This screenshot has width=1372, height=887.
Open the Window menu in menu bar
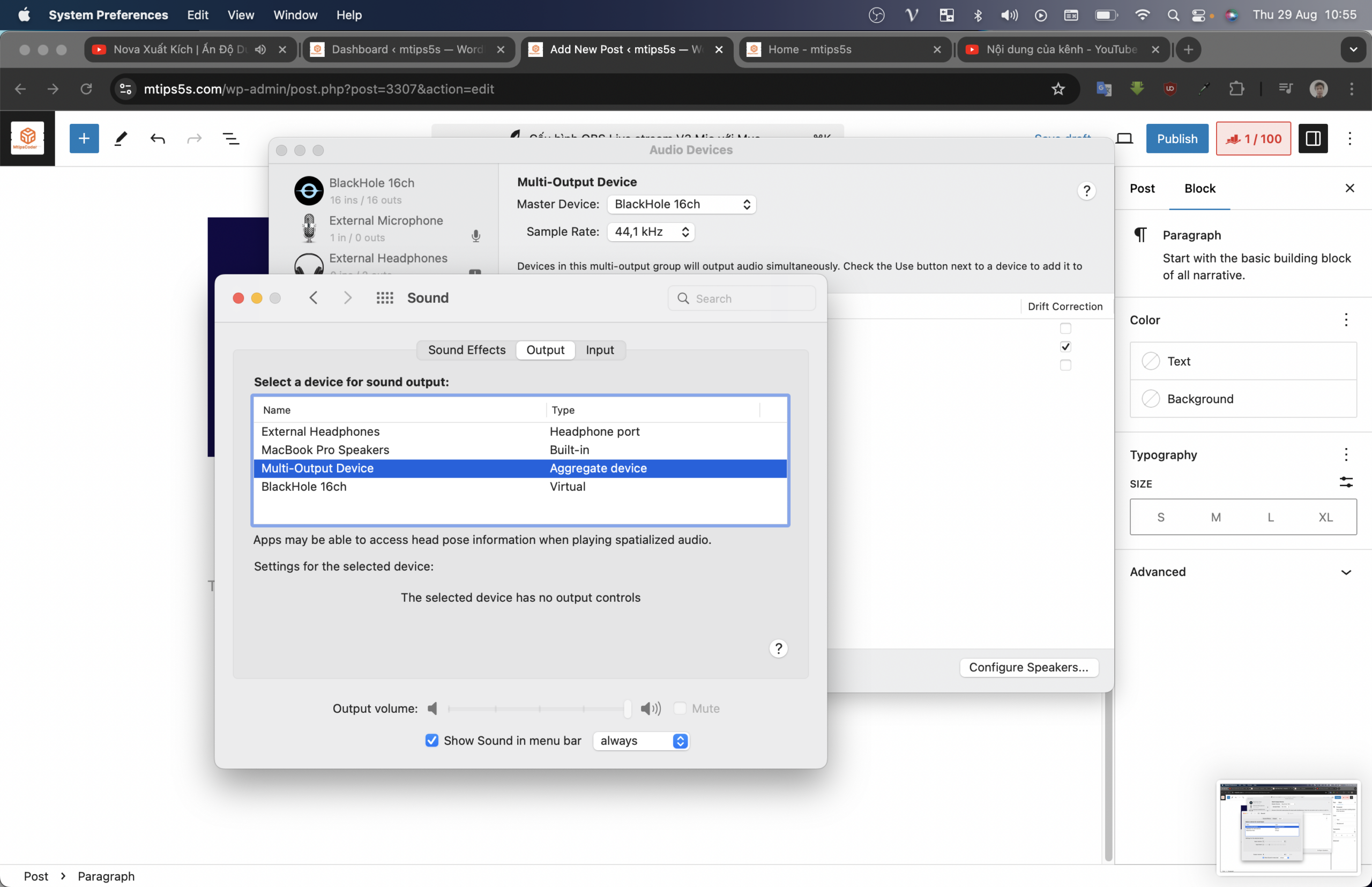point(295,15)
